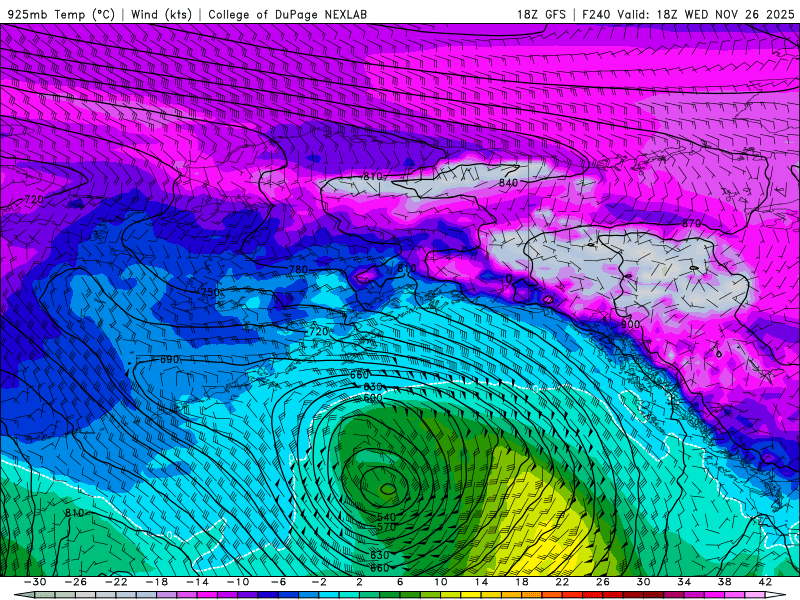The image size is (800, 600).
Task: Click the -2 value on the color scale
Action: [x=319, y=582]
